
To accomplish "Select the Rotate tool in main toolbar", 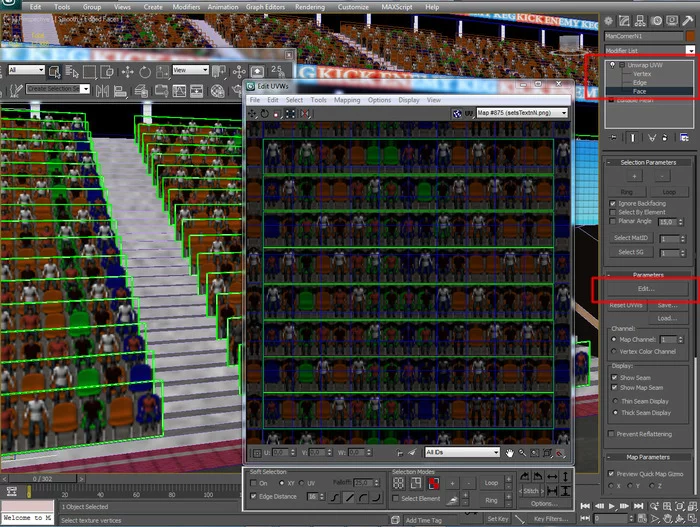I will pyautogui.click(x=145, y=72).
